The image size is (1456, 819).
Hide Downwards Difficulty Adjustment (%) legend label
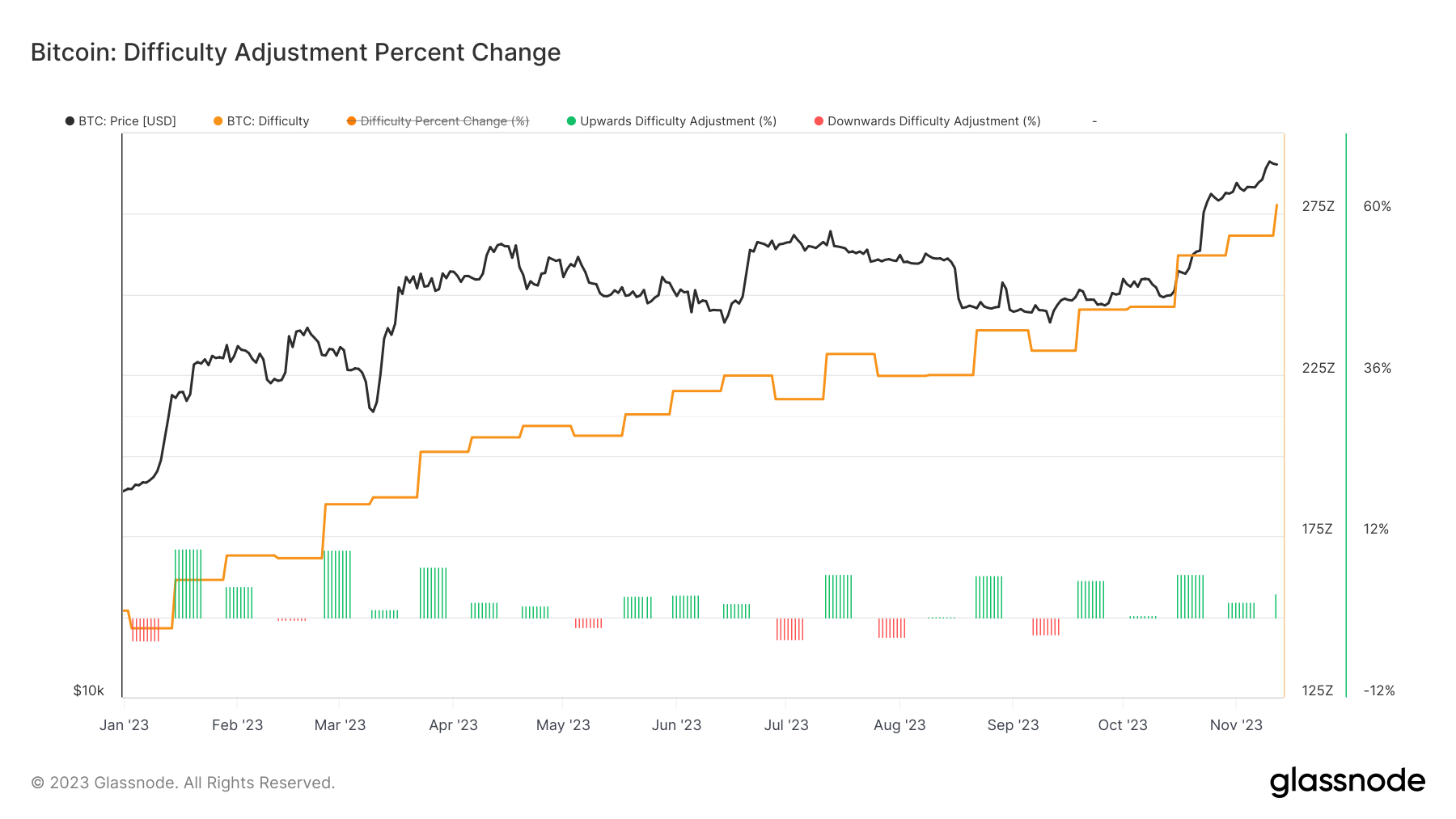[933, 121]
